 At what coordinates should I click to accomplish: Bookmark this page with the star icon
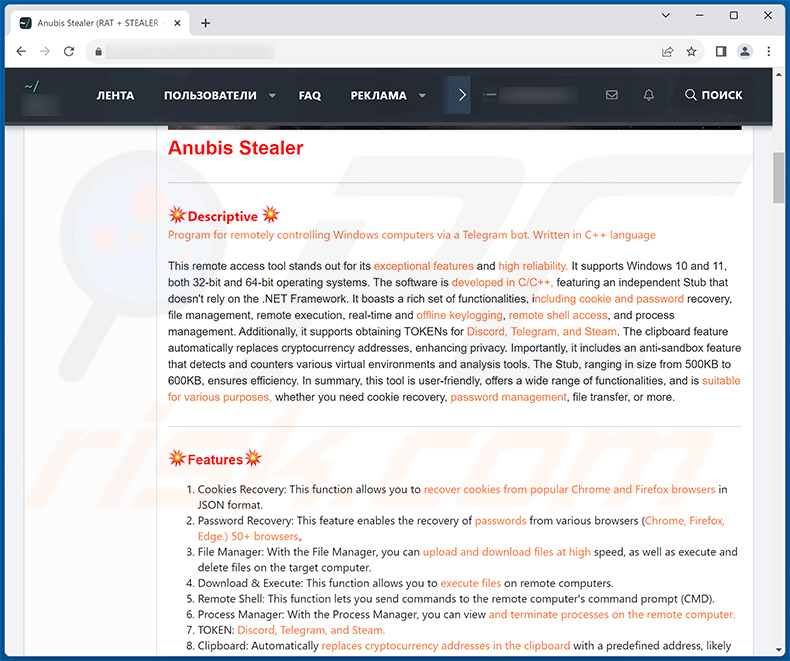pyautogui.click(x=691, y=51)
